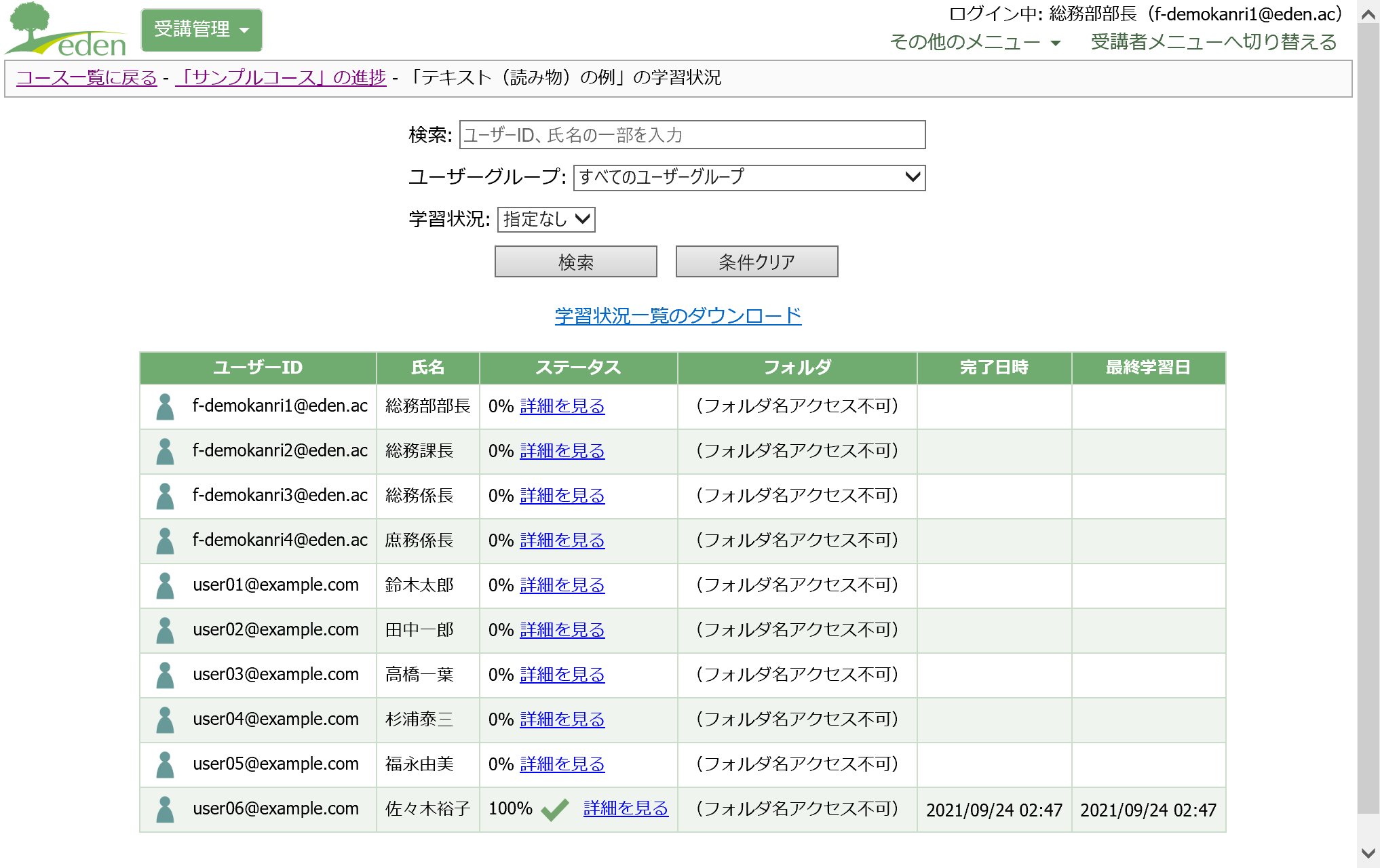Viewport: 1380px width, 868px height.
Task: Click the page scrollbar up arrow
Action: (1368, 14)
